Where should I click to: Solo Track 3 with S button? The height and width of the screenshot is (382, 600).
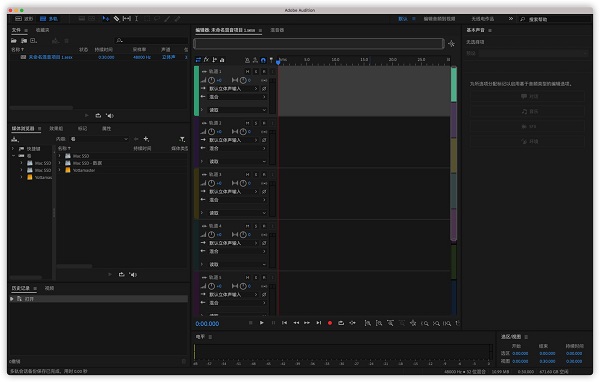click(256, 175)
